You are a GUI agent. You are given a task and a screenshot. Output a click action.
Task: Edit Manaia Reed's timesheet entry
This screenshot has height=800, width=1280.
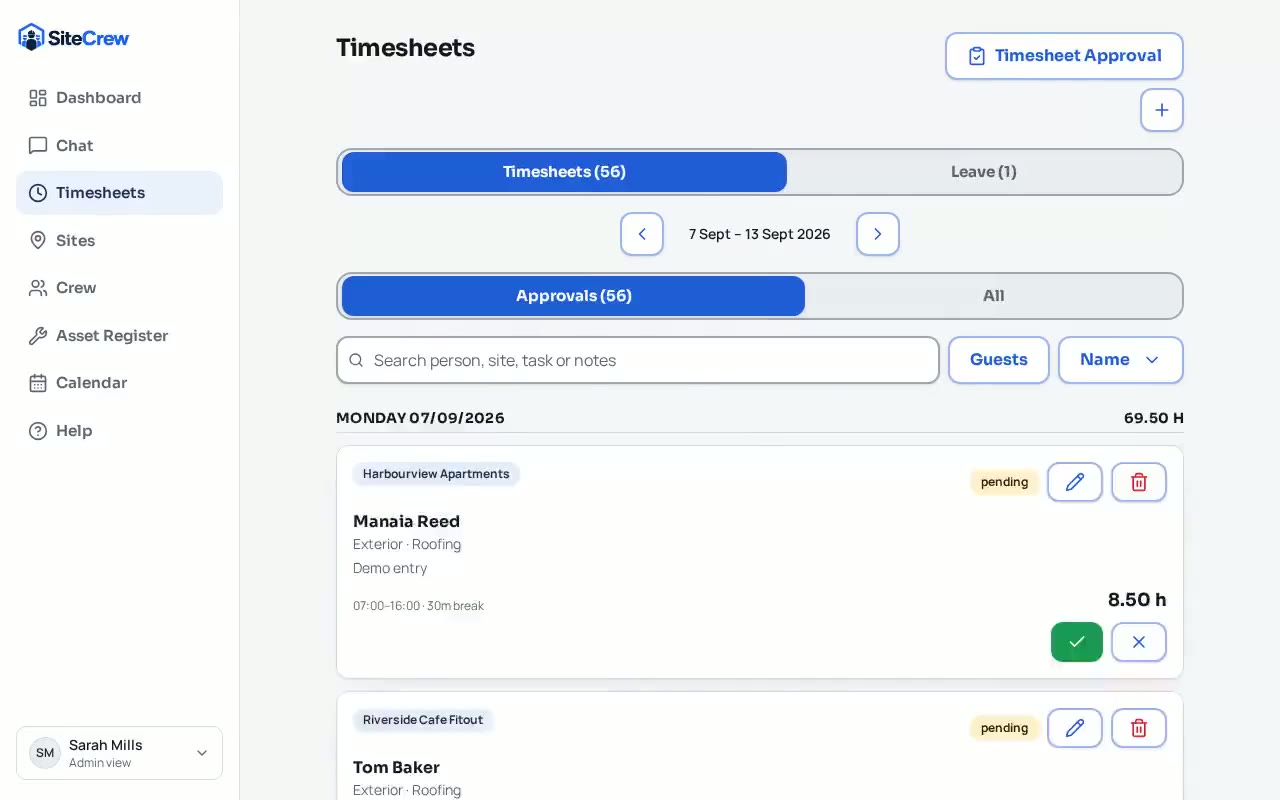click(1075, 482)
